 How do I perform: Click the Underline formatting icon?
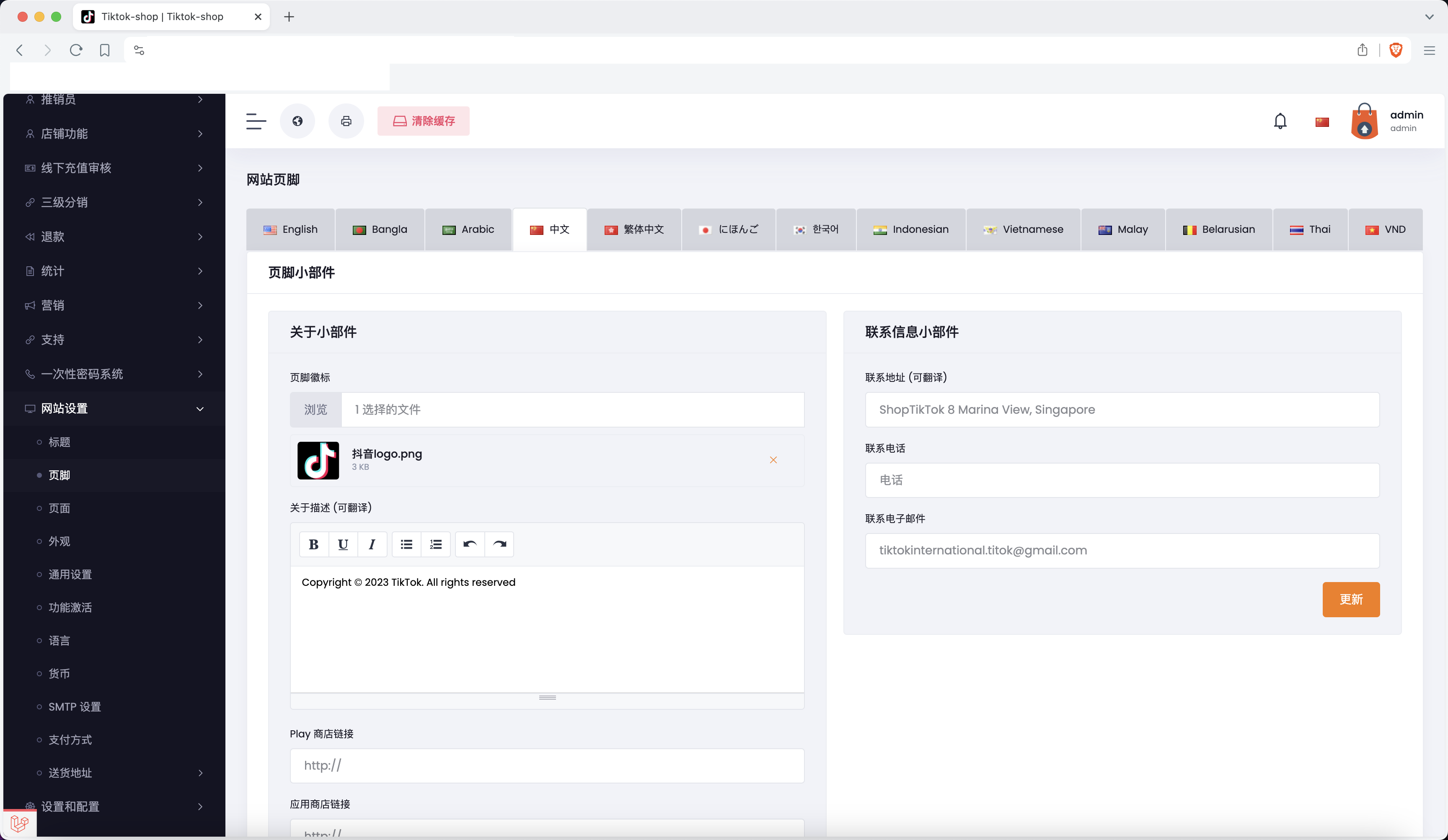[343, 544]
